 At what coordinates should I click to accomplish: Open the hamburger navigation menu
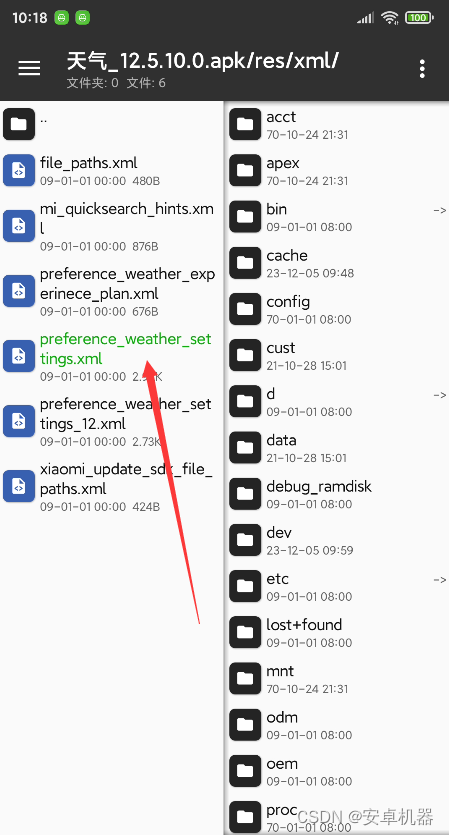coord(29,68)
